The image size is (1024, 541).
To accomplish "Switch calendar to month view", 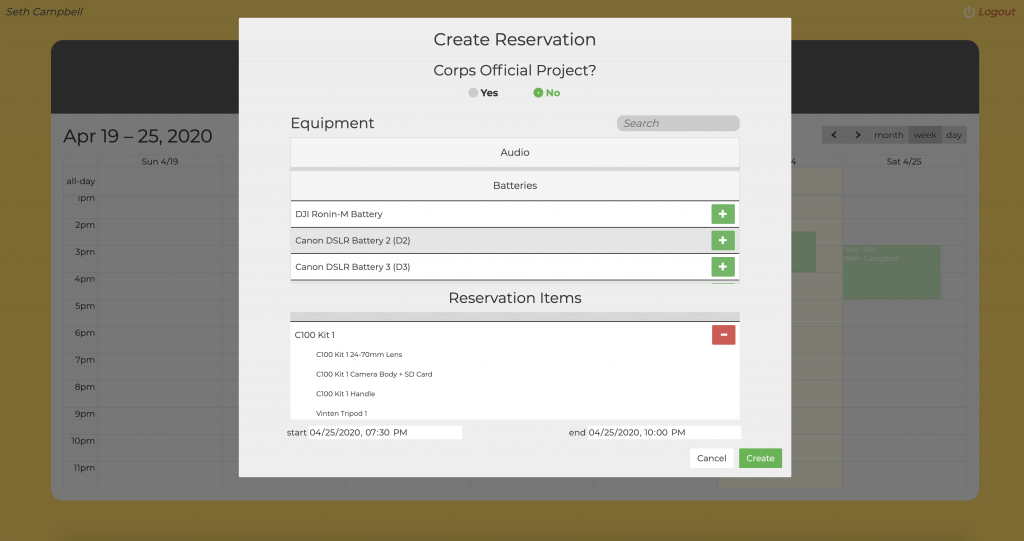I will pos(888,135).
